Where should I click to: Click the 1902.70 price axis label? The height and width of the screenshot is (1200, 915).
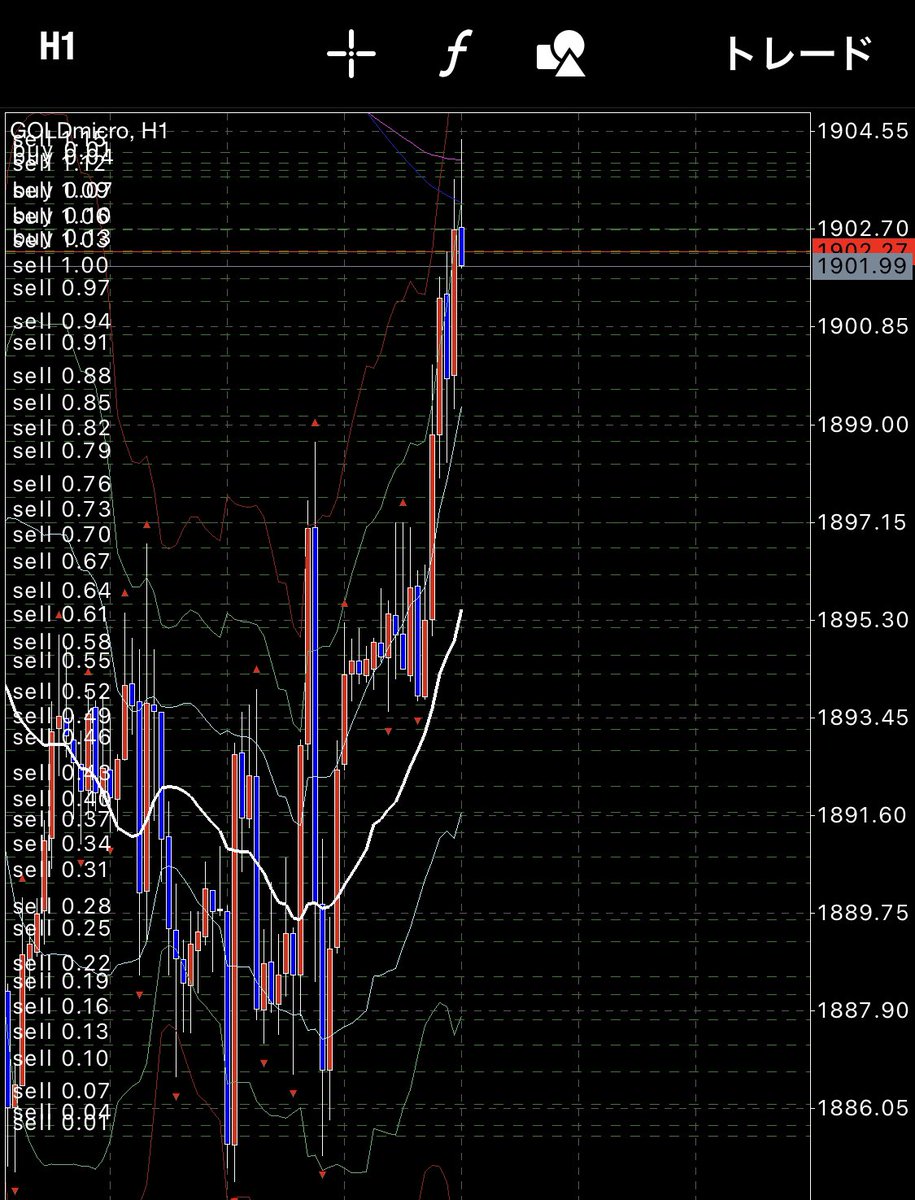862,229
